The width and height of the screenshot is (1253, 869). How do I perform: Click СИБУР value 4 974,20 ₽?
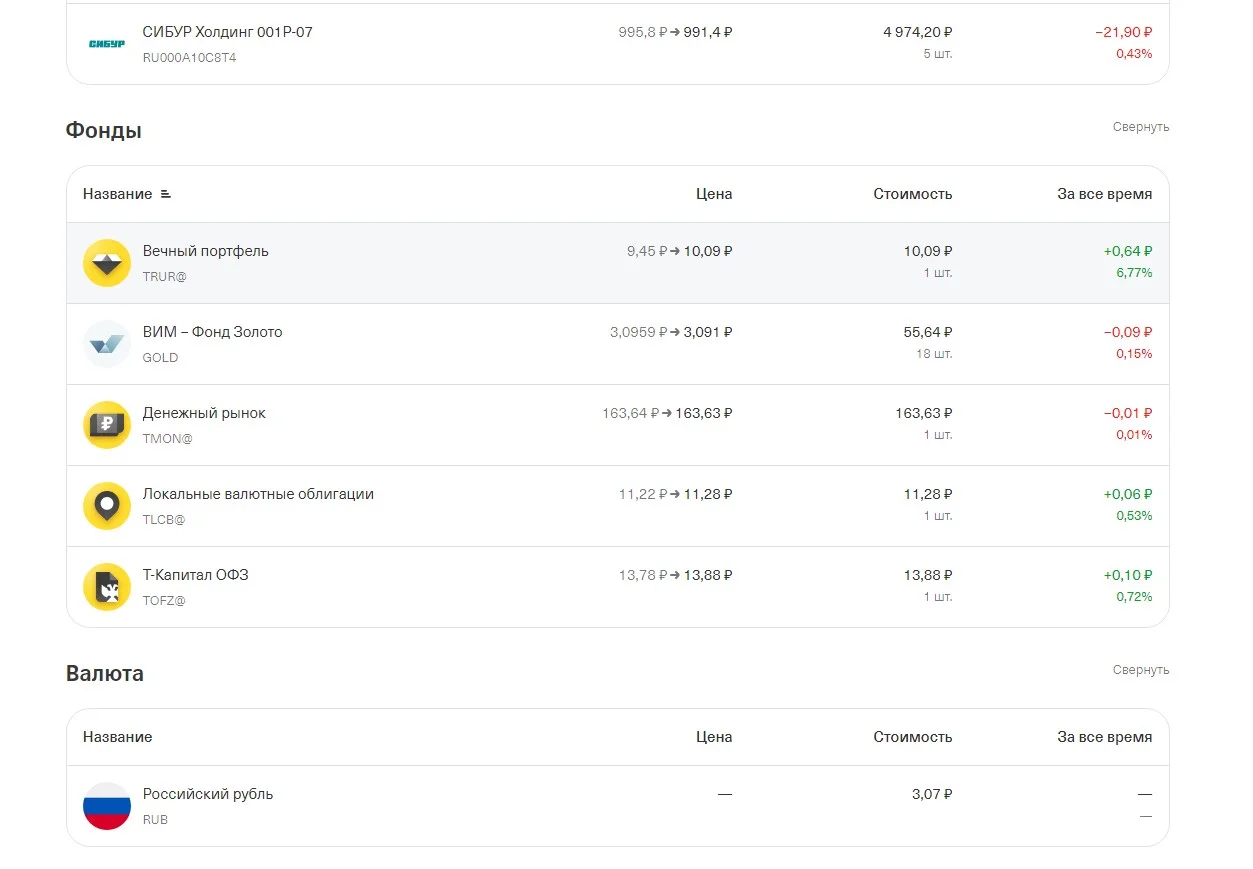point(918,32)
